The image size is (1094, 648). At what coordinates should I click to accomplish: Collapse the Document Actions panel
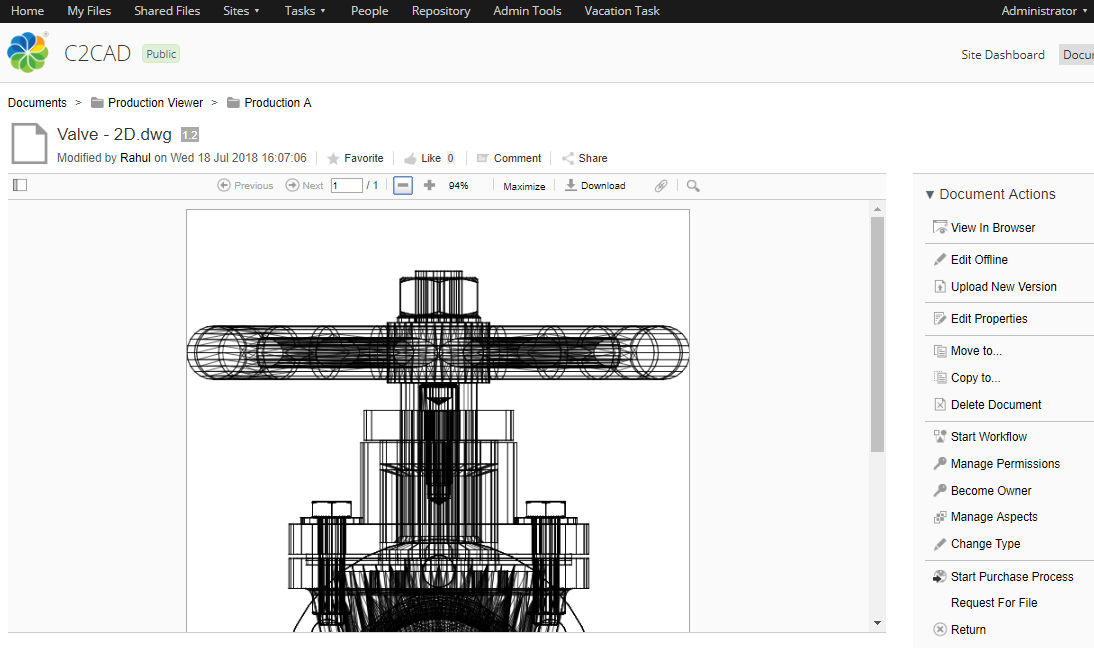(x=930, y=194)
